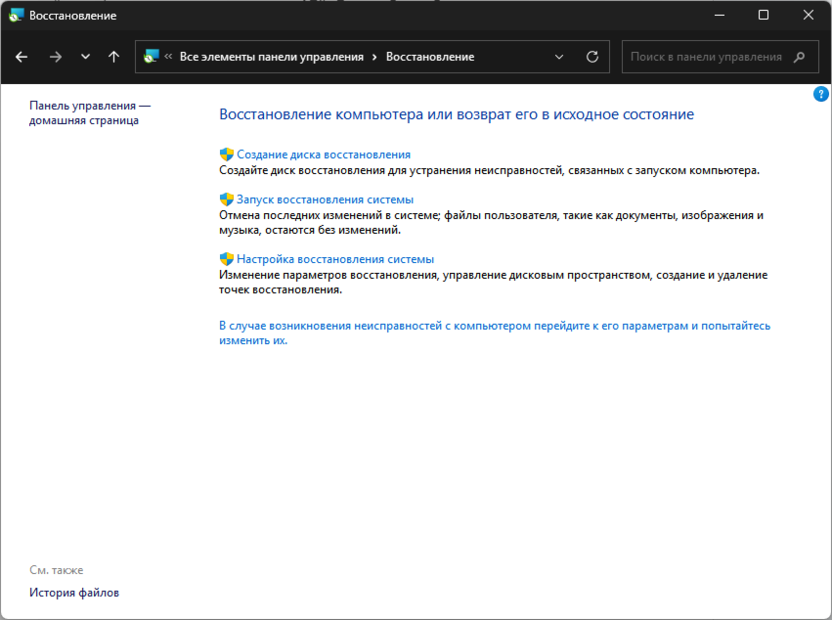832x620 pixels.
Task: Focus the Поиск в панели управления field
Action: pos(706,57)
